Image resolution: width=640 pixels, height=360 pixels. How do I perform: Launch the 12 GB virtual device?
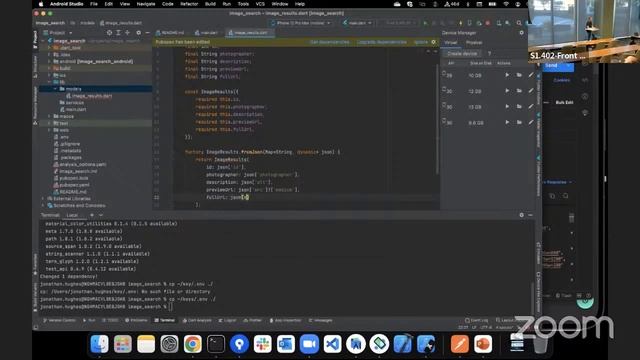[x=507, y=91]
